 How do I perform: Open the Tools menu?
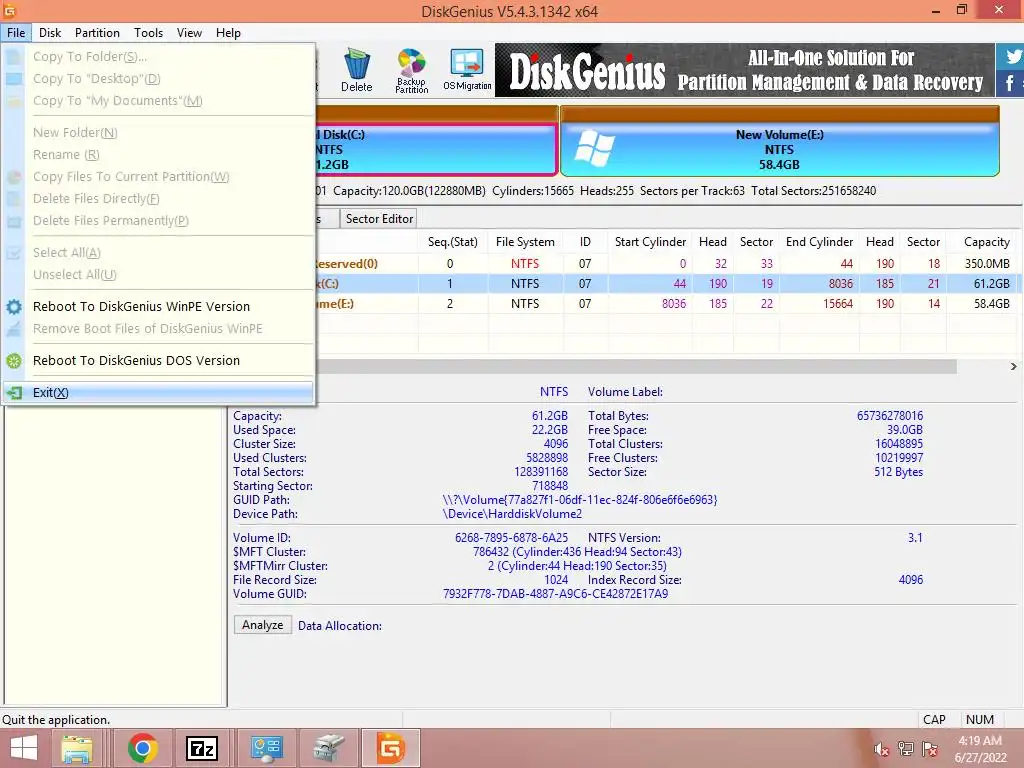[x=148, y=33]
